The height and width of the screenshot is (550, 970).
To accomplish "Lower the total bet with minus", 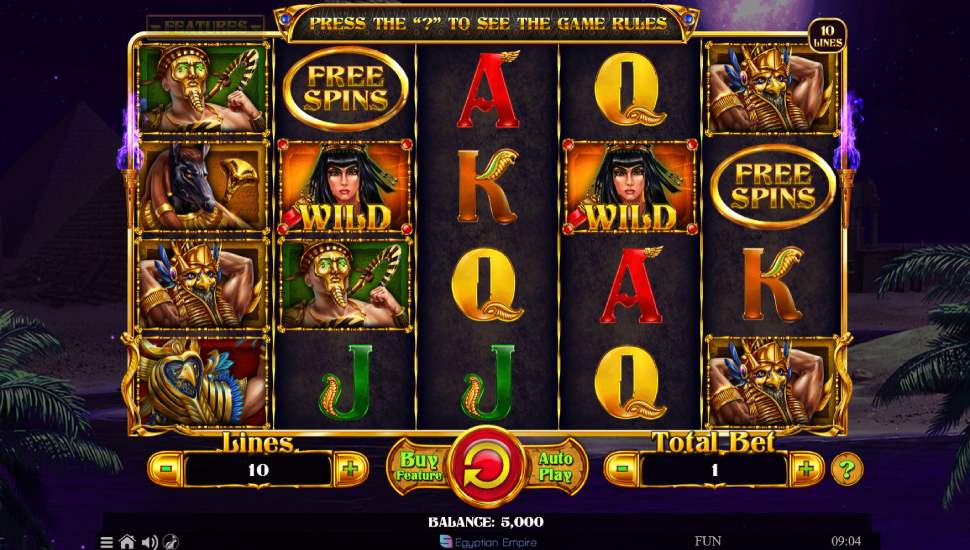I will point(622,469).
